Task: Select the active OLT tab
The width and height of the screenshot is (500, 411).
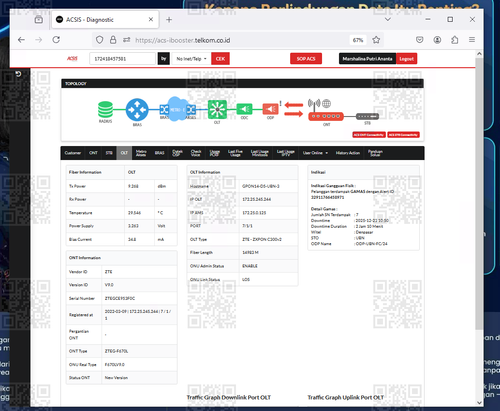Action: (x=124, y=153)
